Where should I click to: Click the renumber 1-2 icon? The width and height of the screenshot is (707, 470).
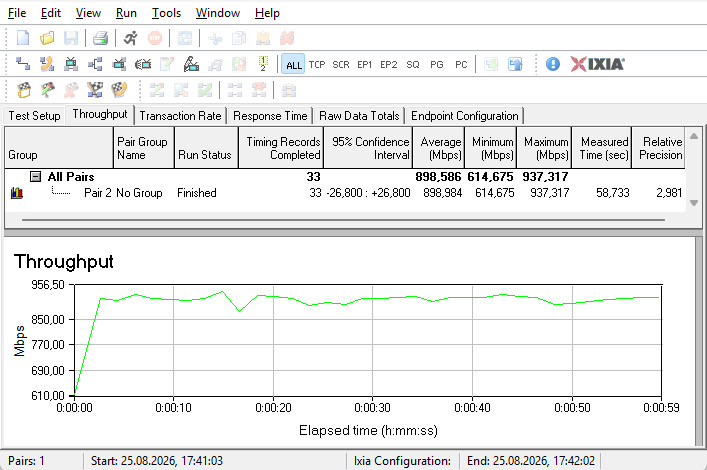coord(263,64)
